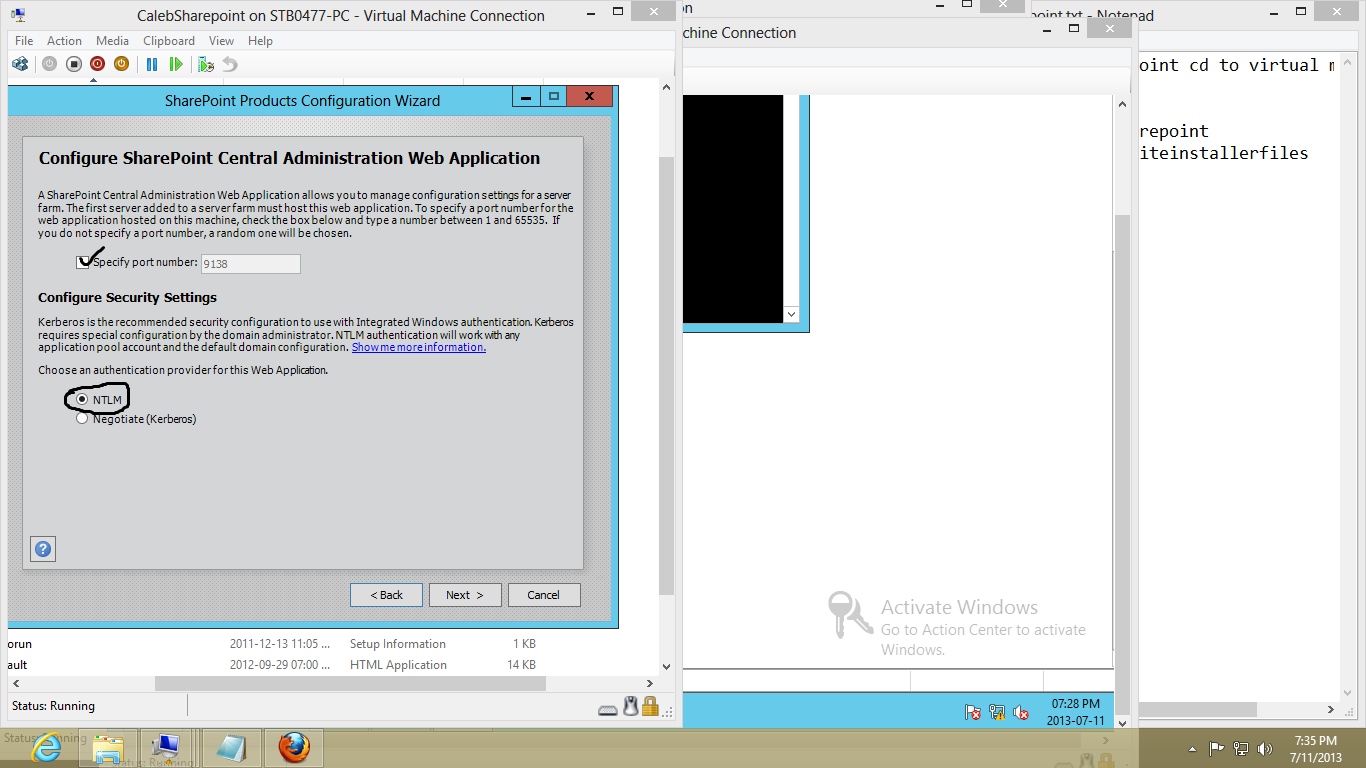The image size is (1366, 768).
Task: Click the mouse status icon in VM window
Action: [630, 706]
